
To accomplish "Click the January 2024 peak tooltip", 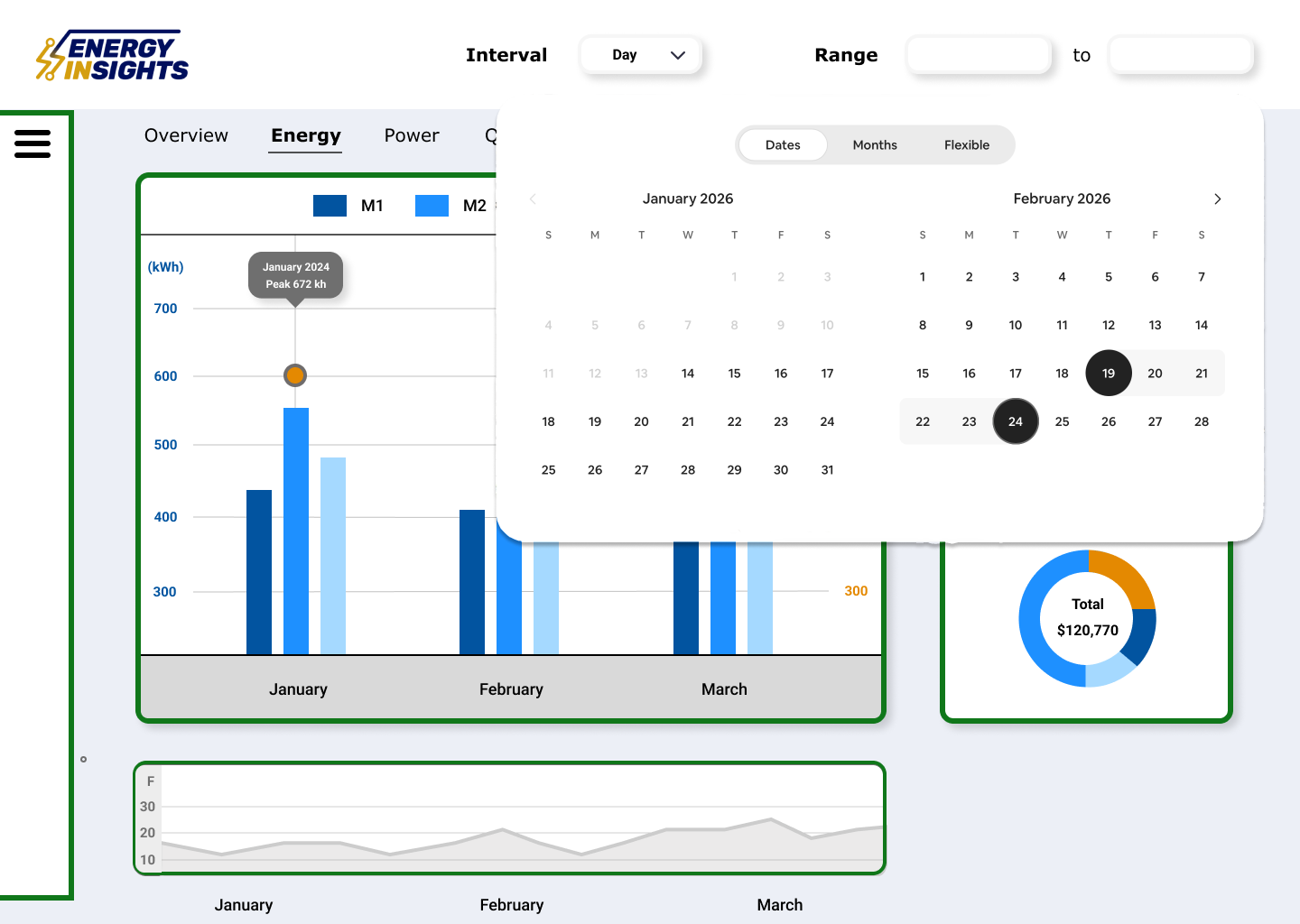I will 296,275.
